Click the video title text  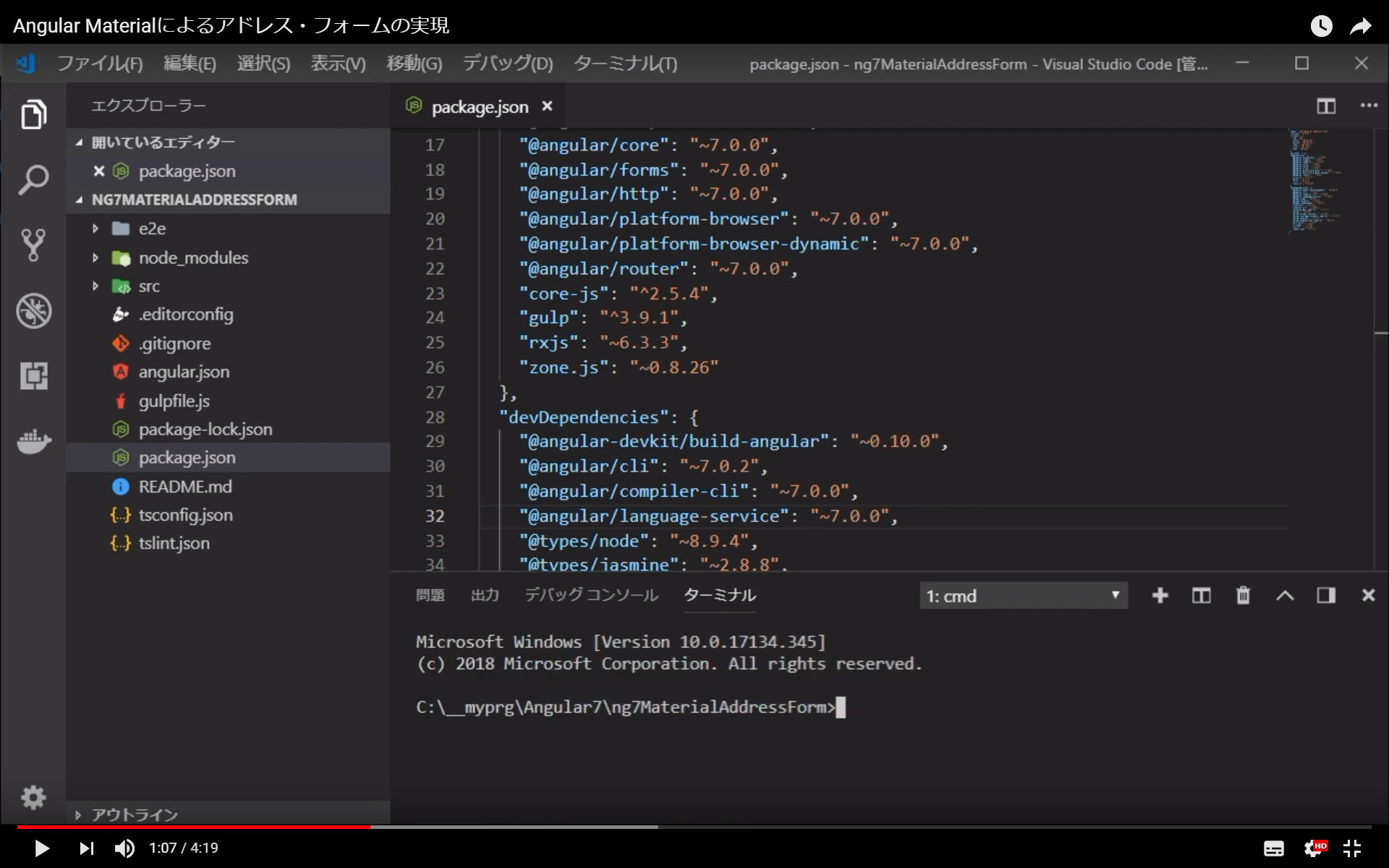coord(231,26)
